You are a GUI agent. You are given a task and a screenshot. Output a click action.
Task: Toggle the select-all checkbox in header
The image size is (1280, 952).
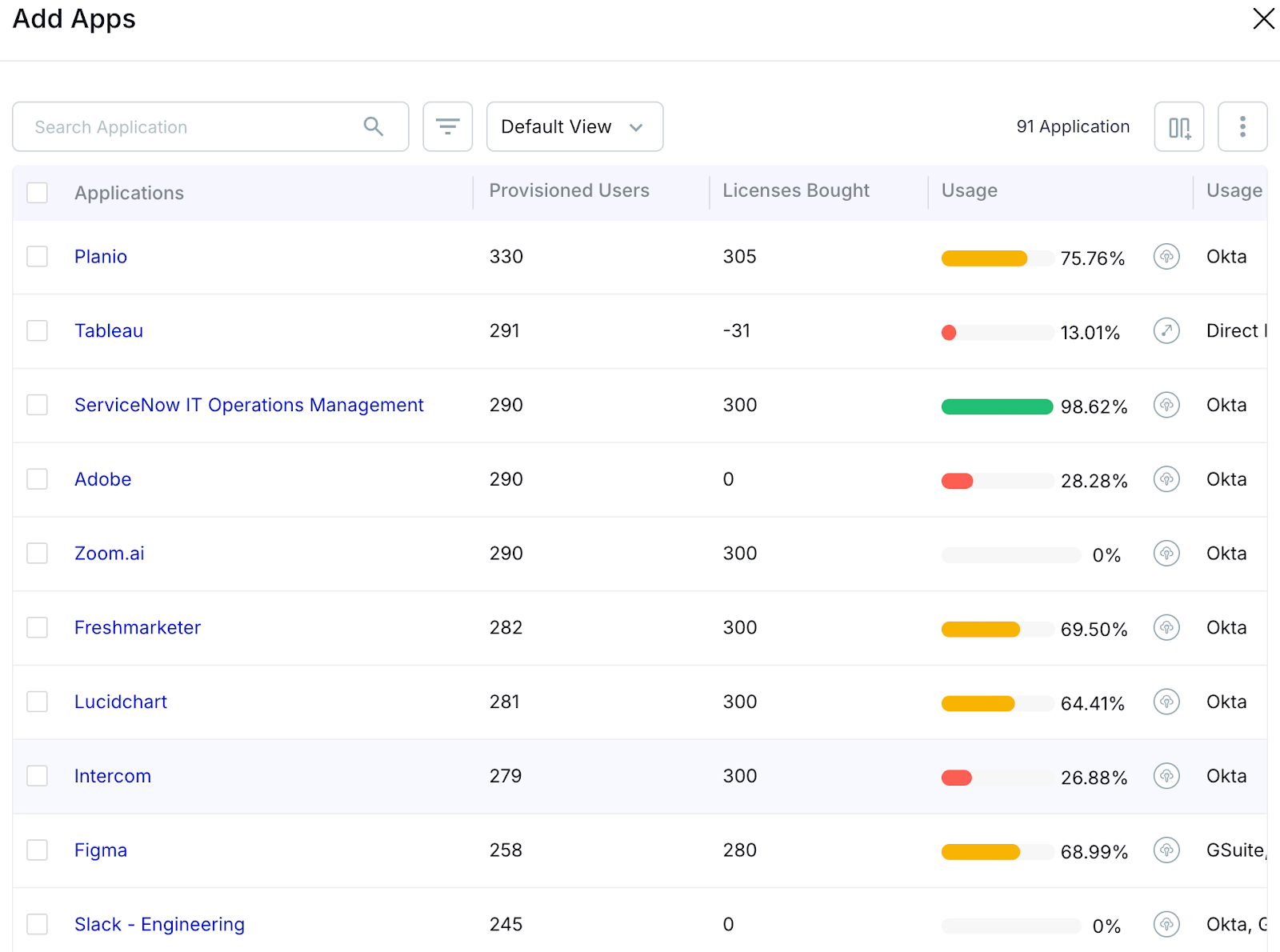[38, 193]
